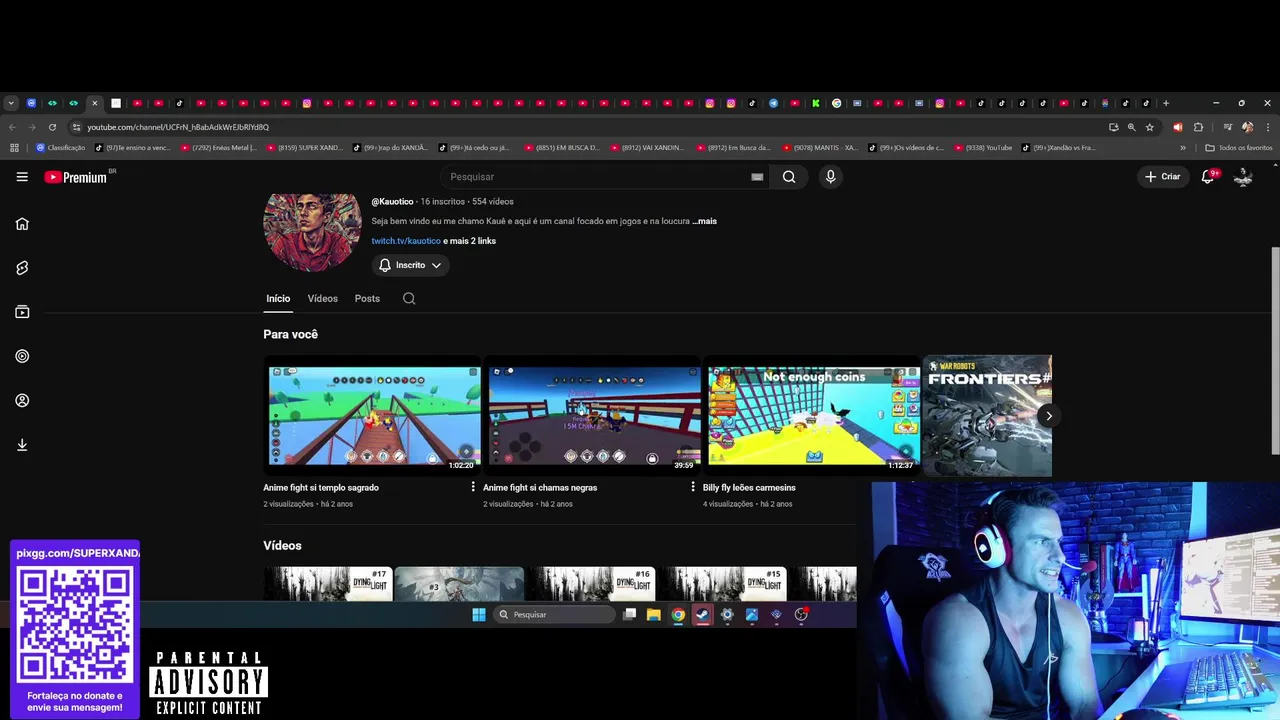The image size is (1280, 720).
Task: Go back in browser history
Action: (12, 127)
